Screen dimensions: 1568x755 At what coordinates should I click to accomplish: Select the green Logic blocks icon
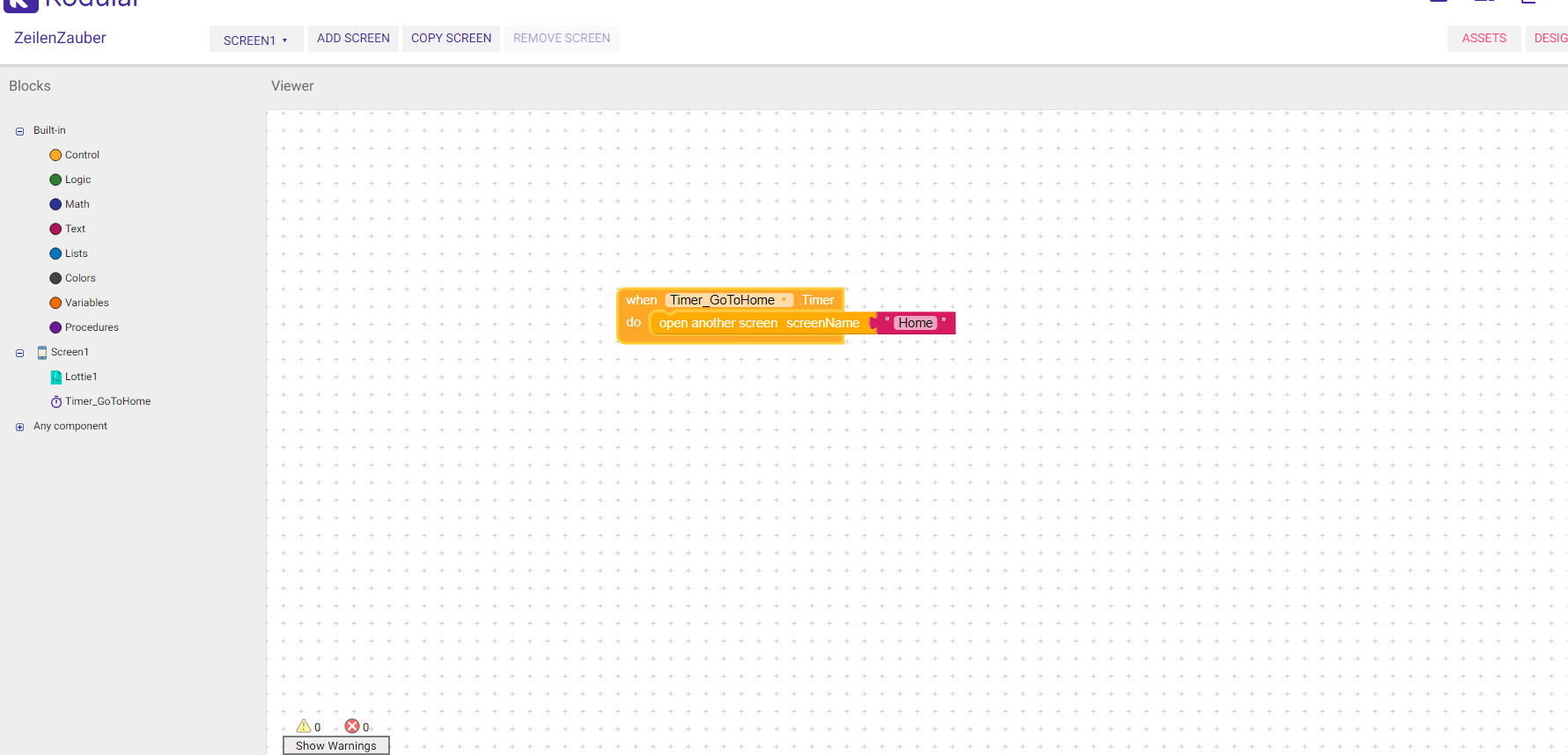tap(55, 180)
